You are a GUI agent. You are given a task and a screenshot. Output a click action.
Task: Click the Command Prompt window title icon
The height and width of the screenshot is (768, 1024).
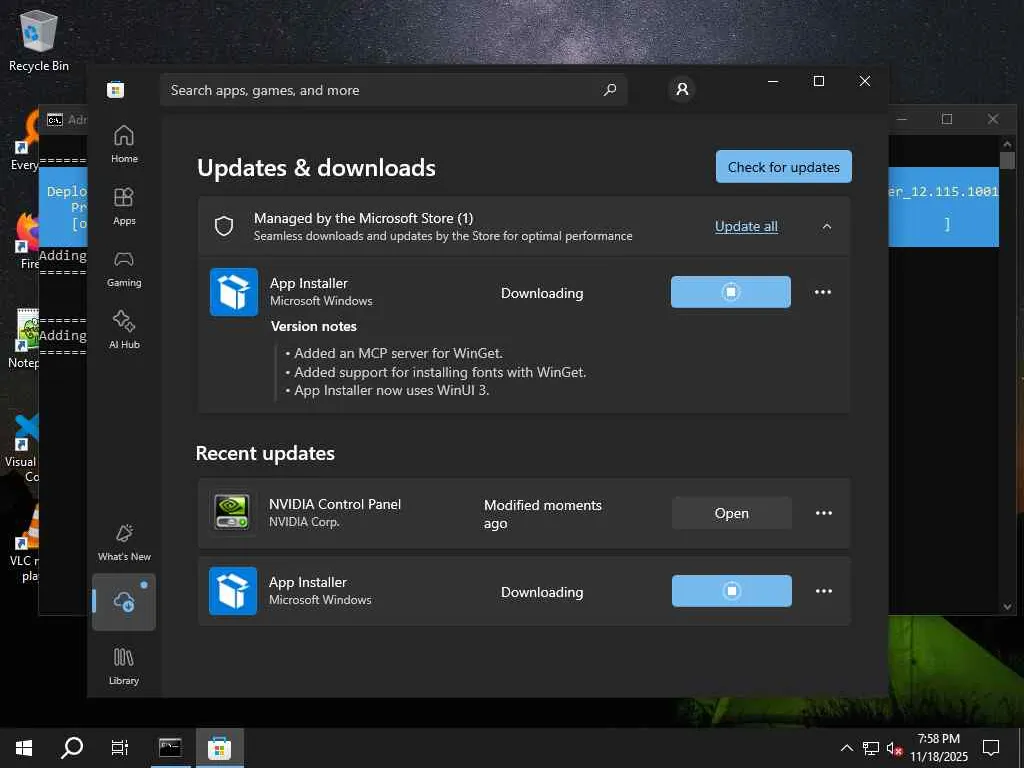click(x=55, y=120)
